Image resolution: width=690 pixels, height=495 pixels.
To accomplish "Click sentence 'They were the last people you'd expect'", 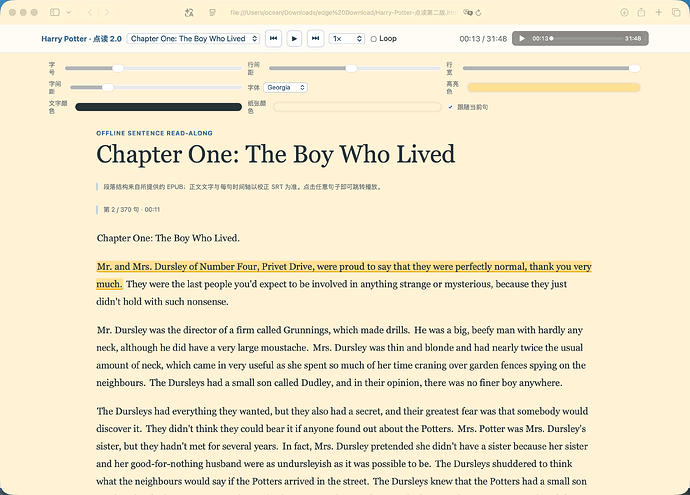I will 346,284.
